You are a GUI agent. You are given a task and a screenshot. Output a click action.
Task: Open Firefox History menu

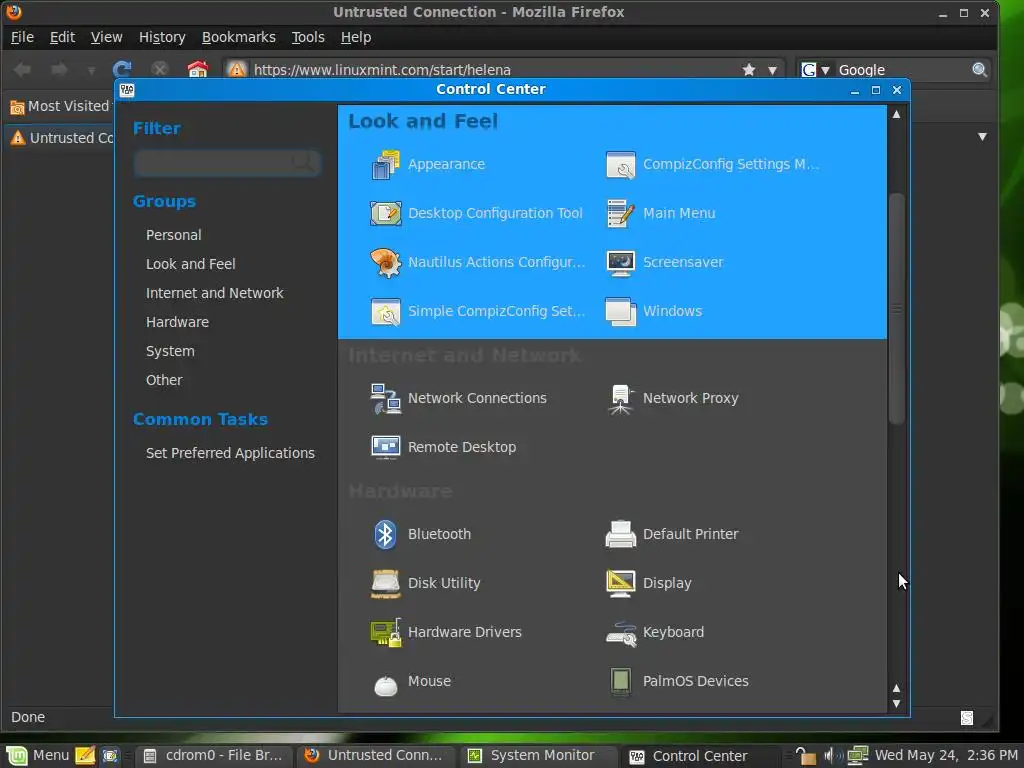tap(162, 37)
